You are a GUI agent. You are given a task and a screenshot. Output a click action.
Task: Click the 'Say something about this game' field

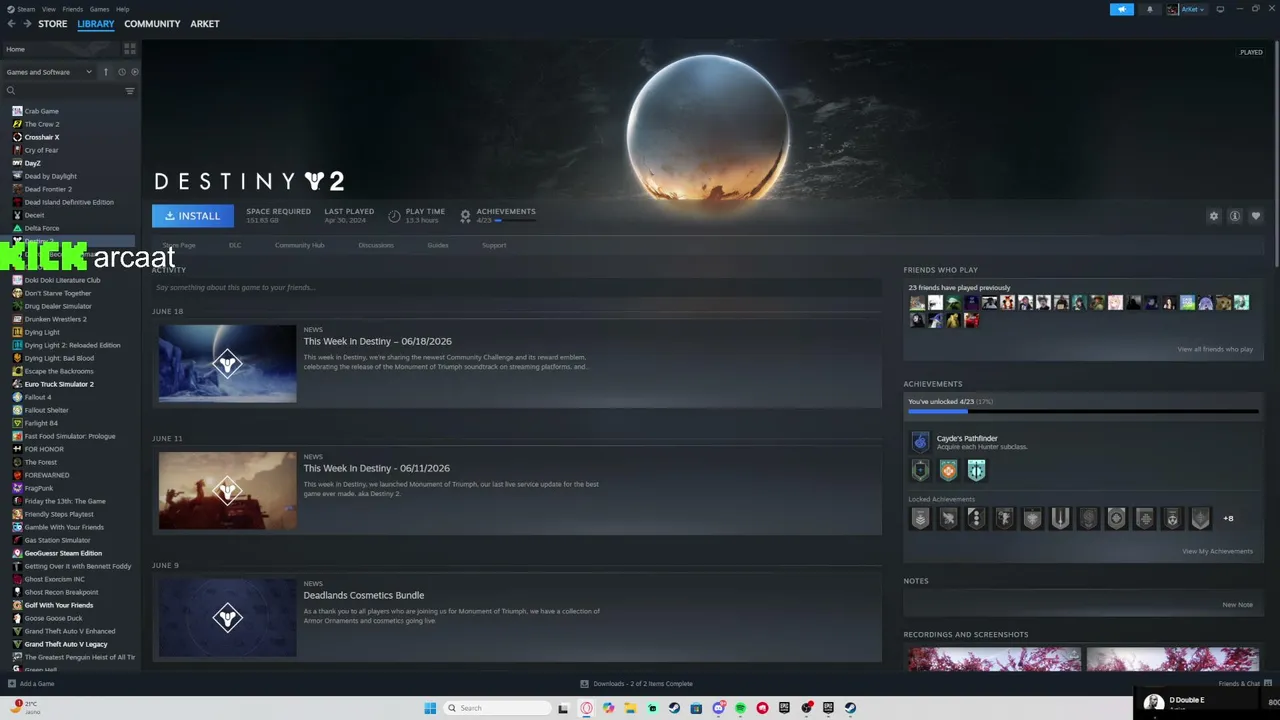[x=517, y=288]
